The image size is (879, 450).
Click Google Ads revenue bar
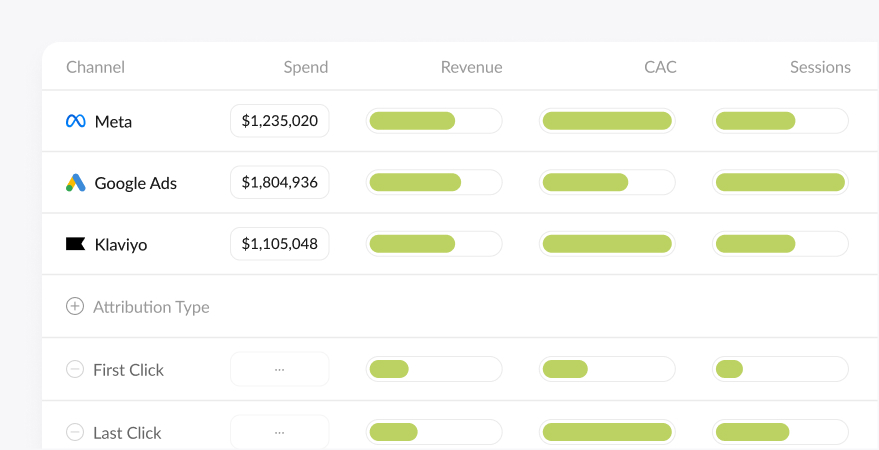click(x=434, y=182)
